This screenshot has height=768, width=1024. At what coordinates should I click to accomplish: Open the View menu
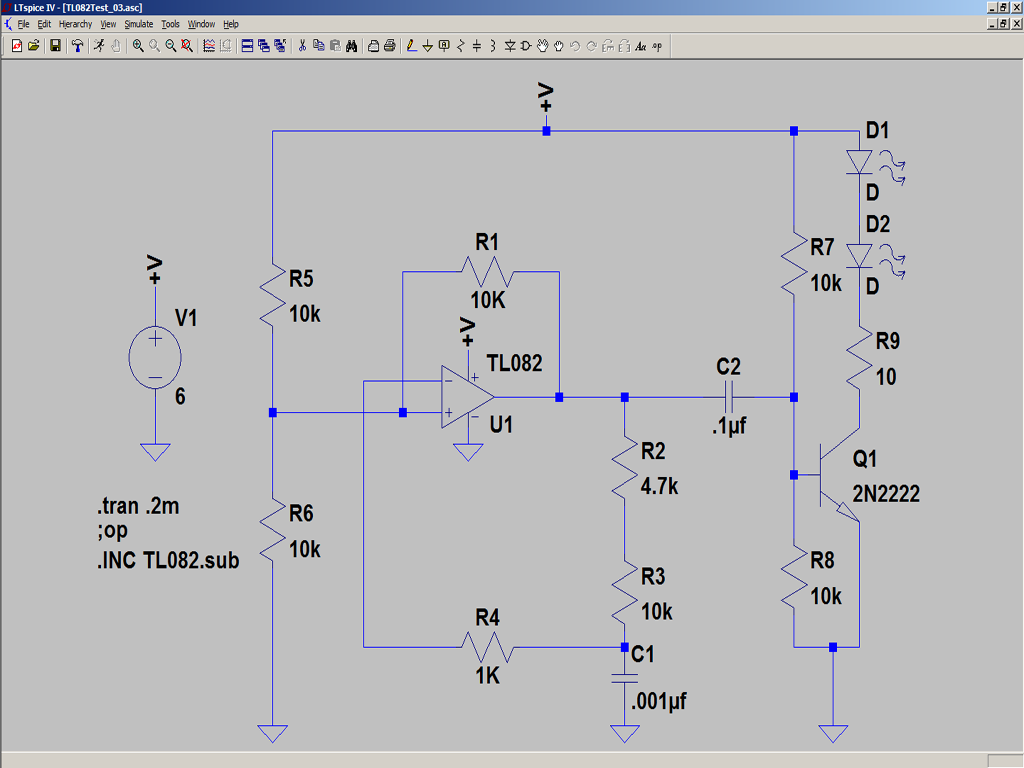[x=108, y=24]
